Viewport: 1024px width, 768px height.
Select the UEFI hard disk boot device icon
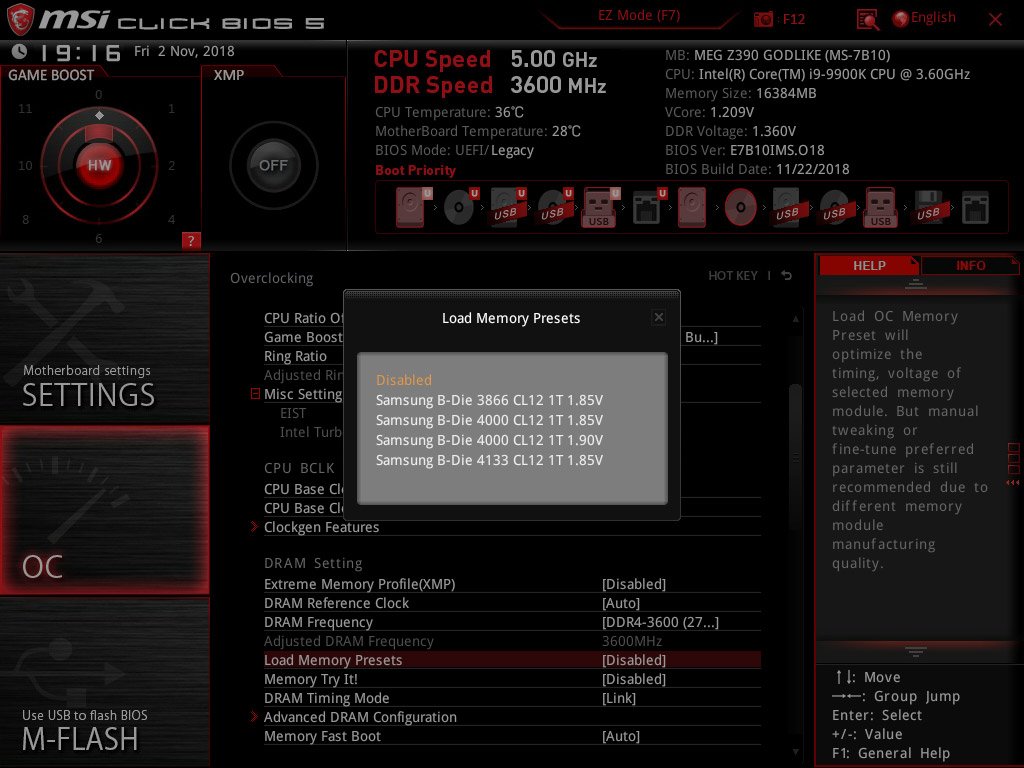click(413, 207)
